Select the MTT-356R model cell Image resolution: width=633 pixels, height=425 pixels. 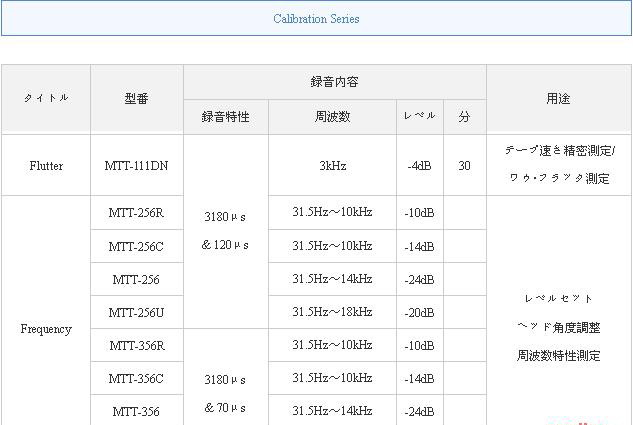pos(136,345)
